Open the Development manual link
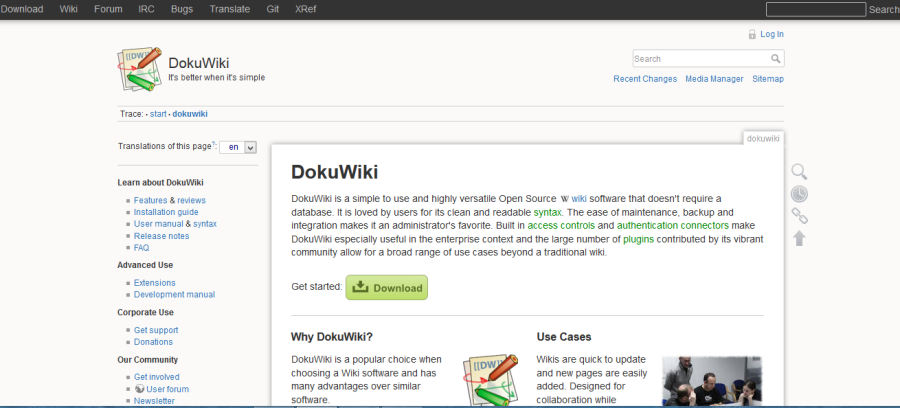900x408 pixels. coord(174,294)
